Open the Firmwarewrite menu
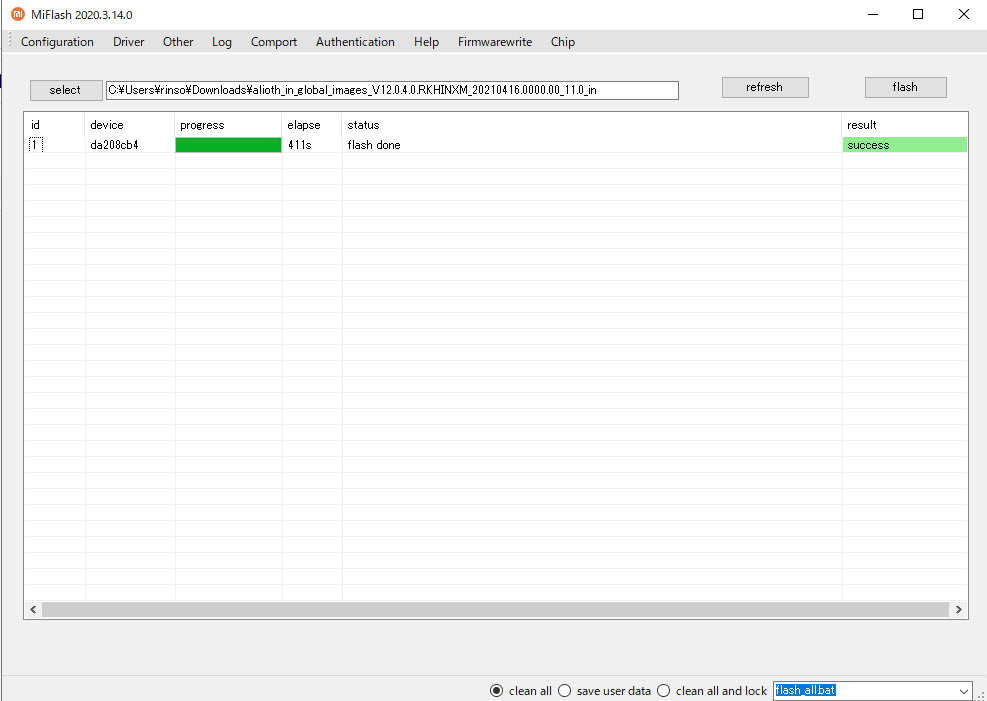 (495, 42)
